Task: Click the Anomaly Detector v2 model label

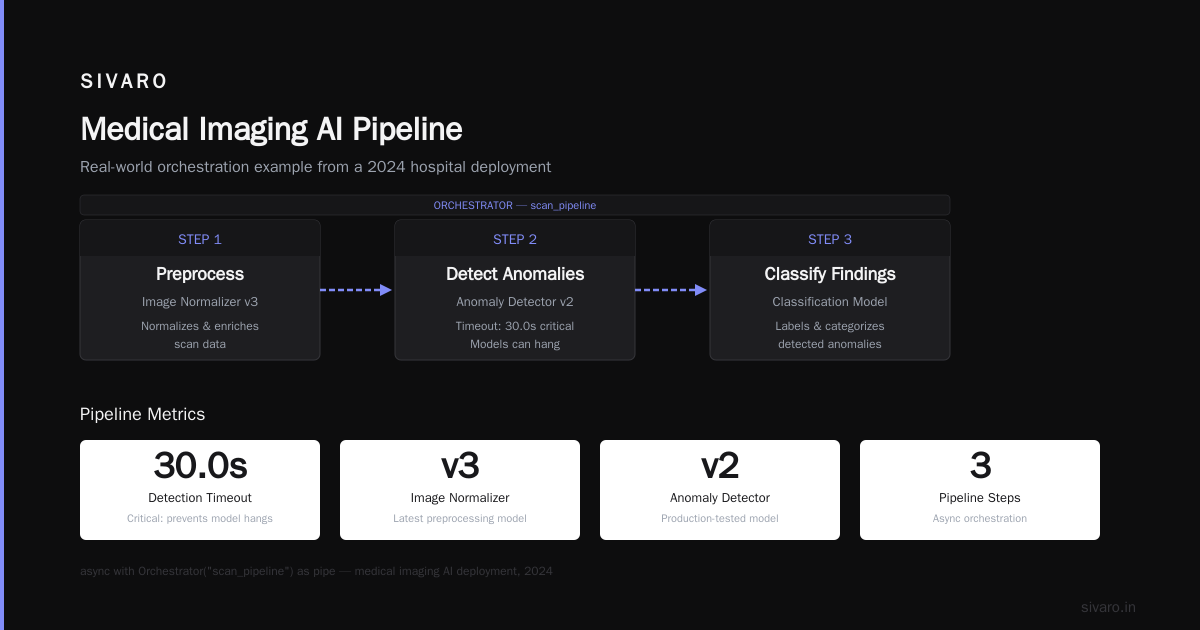Action: pos(515,301)
